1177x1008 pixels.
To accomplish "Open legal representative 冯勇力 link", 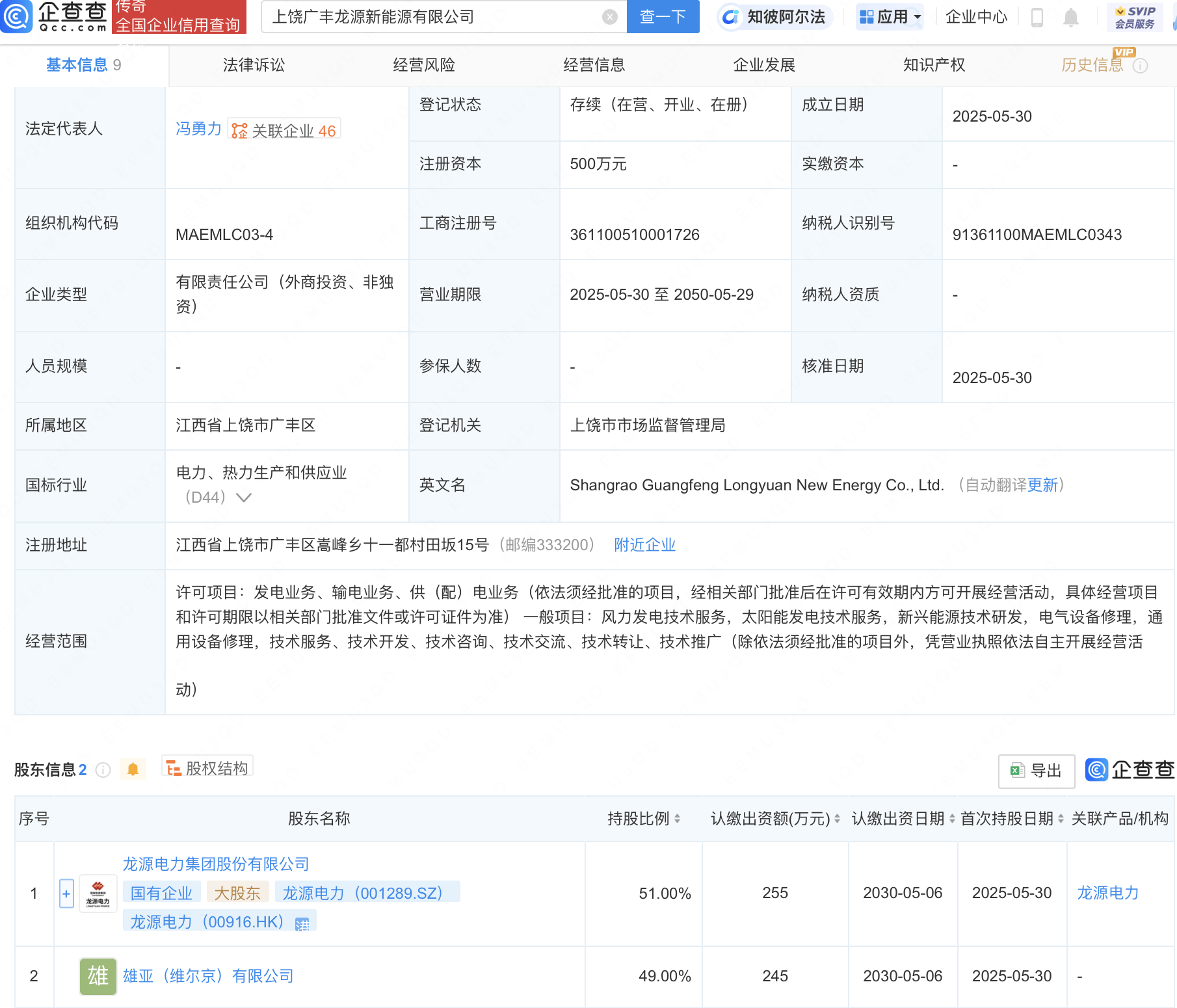I will pyautogui.click(x=198, y=129).
